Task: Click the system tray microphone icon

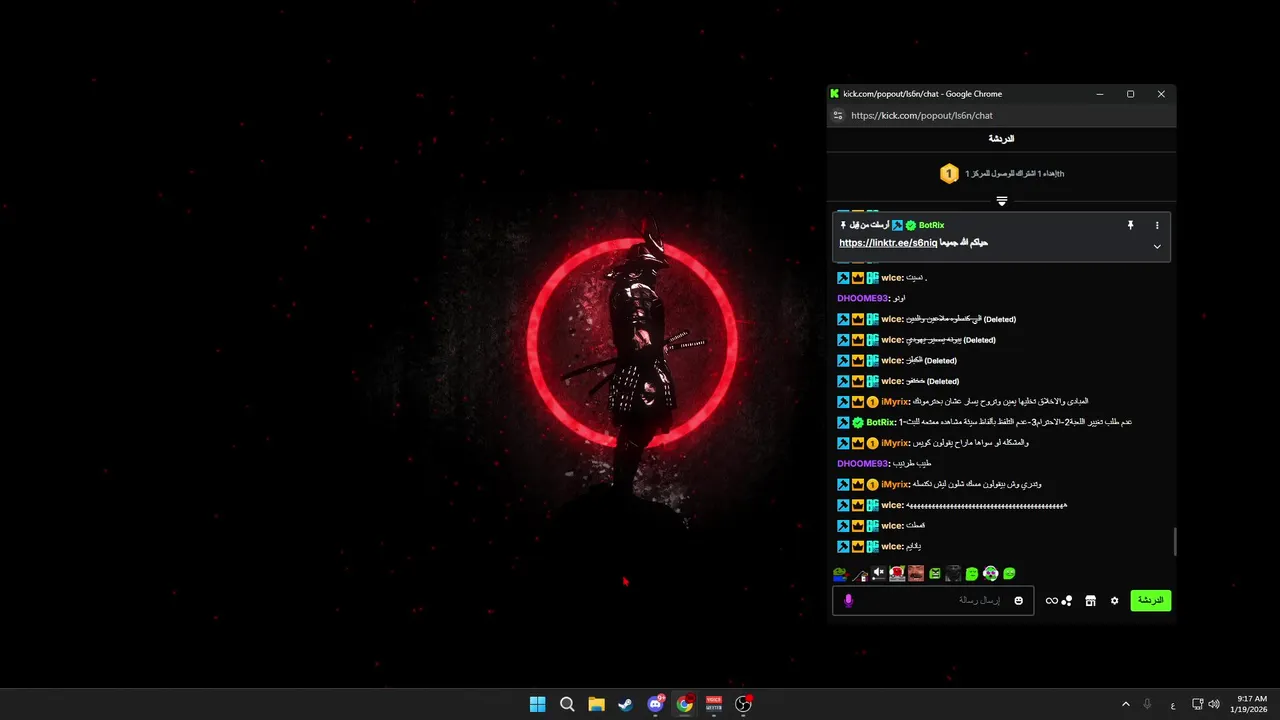Action: (x=1147, y=704)
